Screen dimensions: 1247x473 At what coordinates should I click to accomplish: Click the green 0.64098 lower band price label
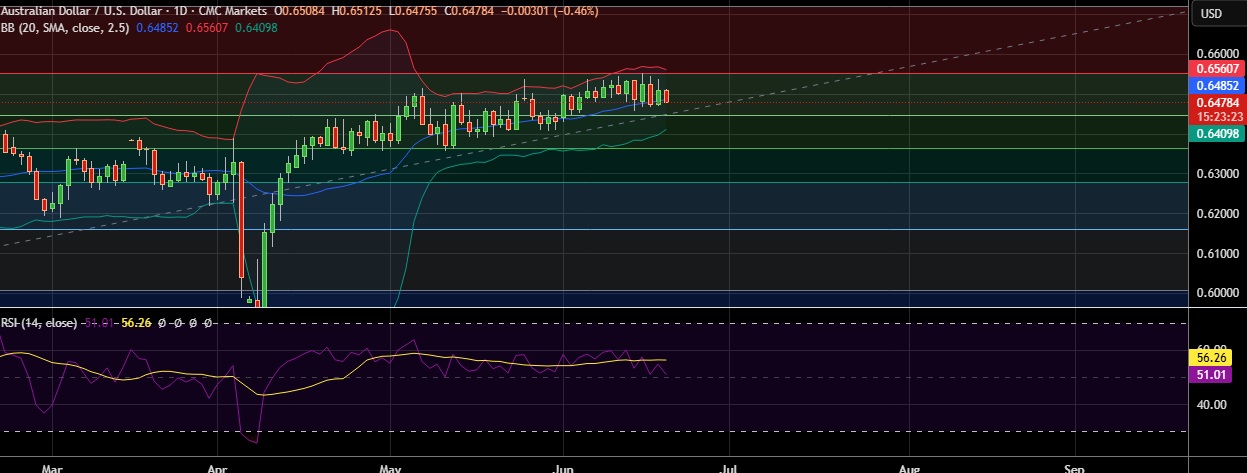[x=1217, y=133]
